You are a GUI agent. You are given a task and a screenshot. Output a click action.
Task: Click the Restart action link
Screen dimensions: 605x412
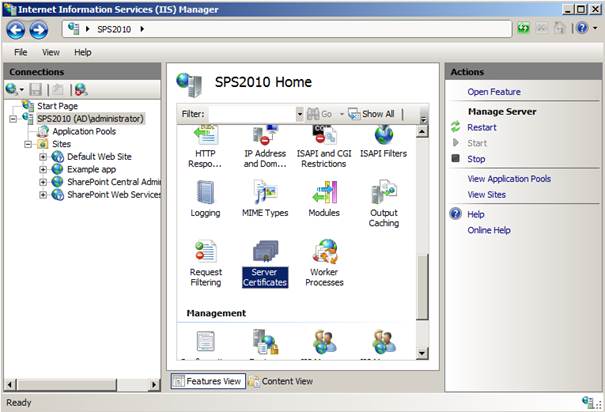pyautogui.click(x=482, y=127)
